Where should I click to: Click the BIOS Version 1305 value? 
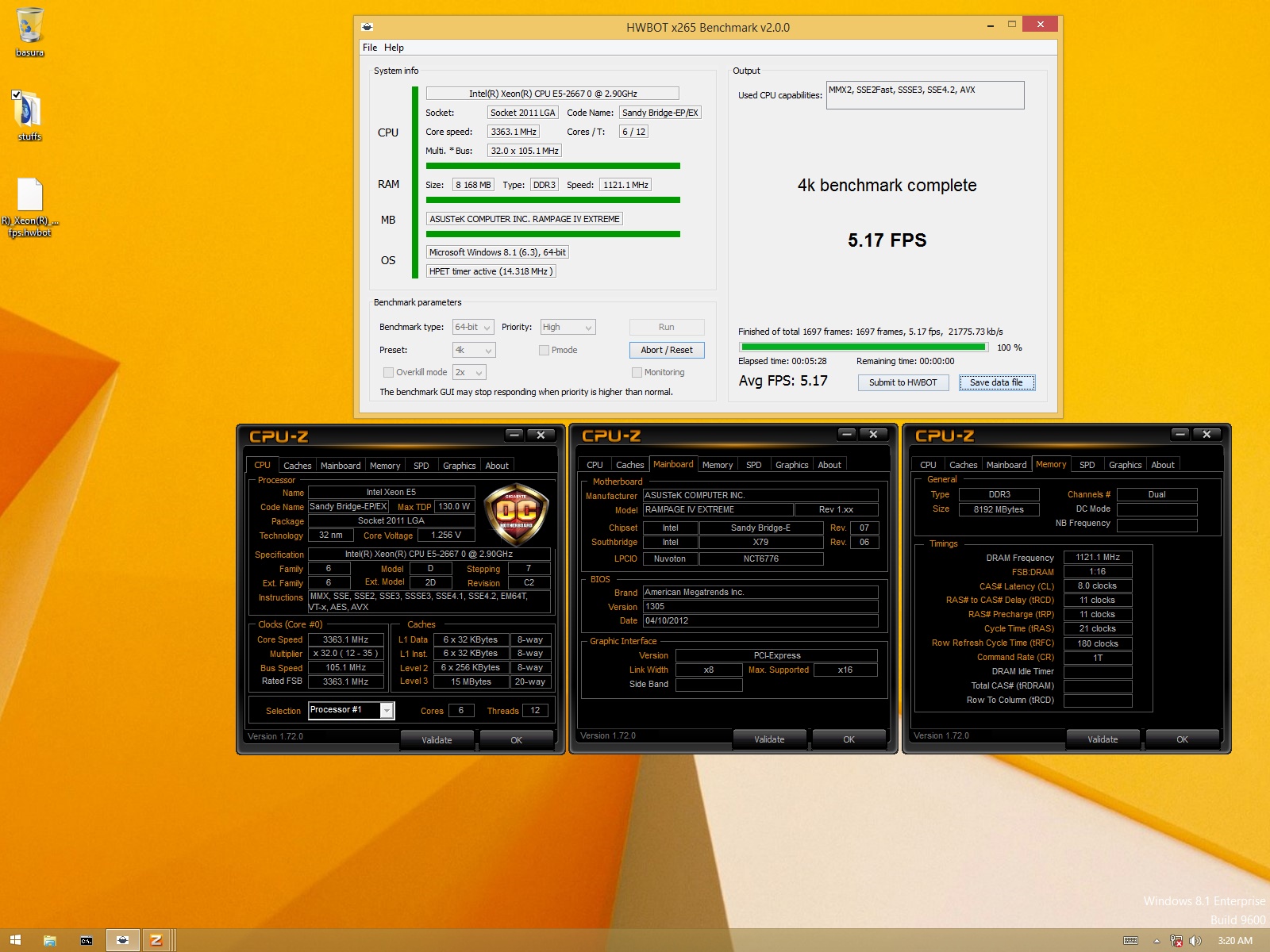pyautogui.click(x=760, y=607)
